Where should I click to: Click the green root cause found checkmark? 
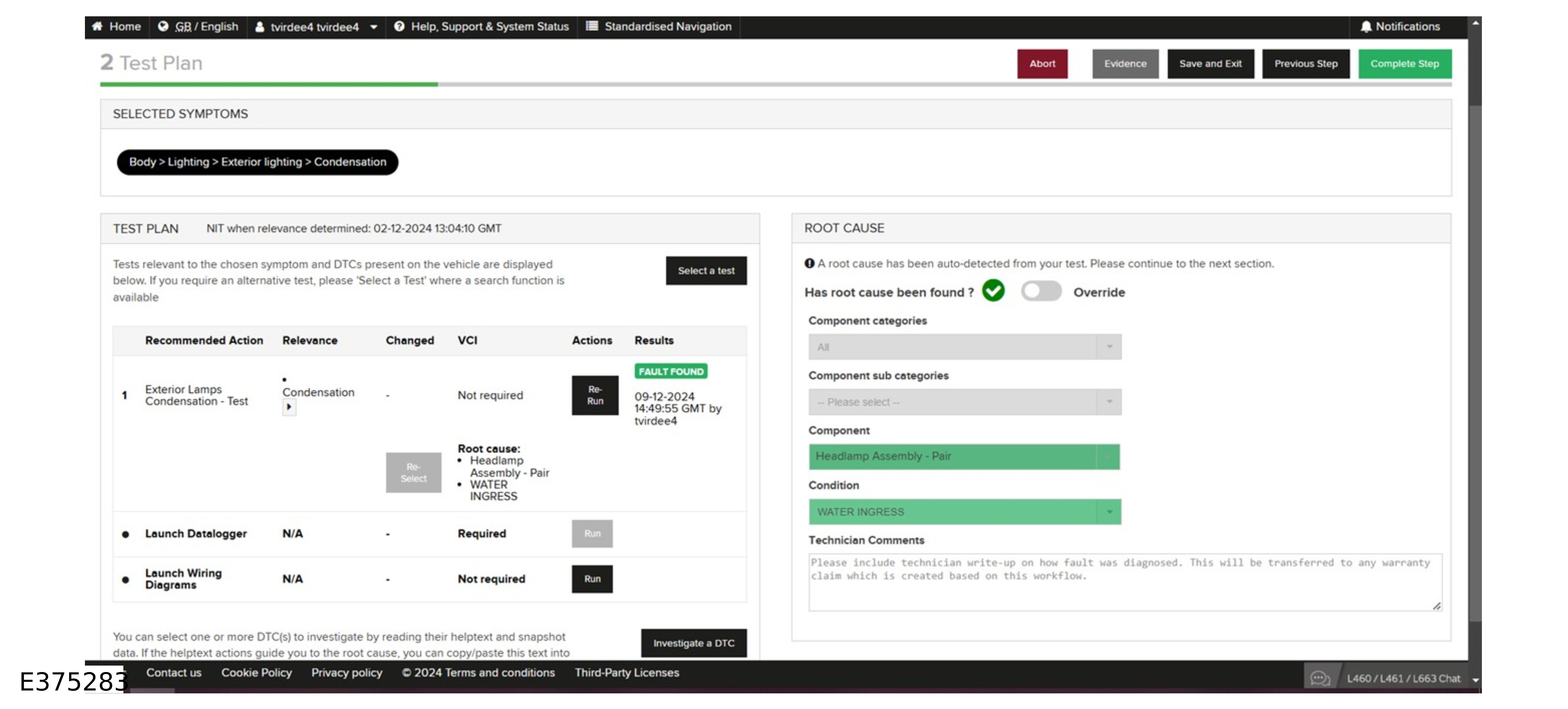pos(993,291)
